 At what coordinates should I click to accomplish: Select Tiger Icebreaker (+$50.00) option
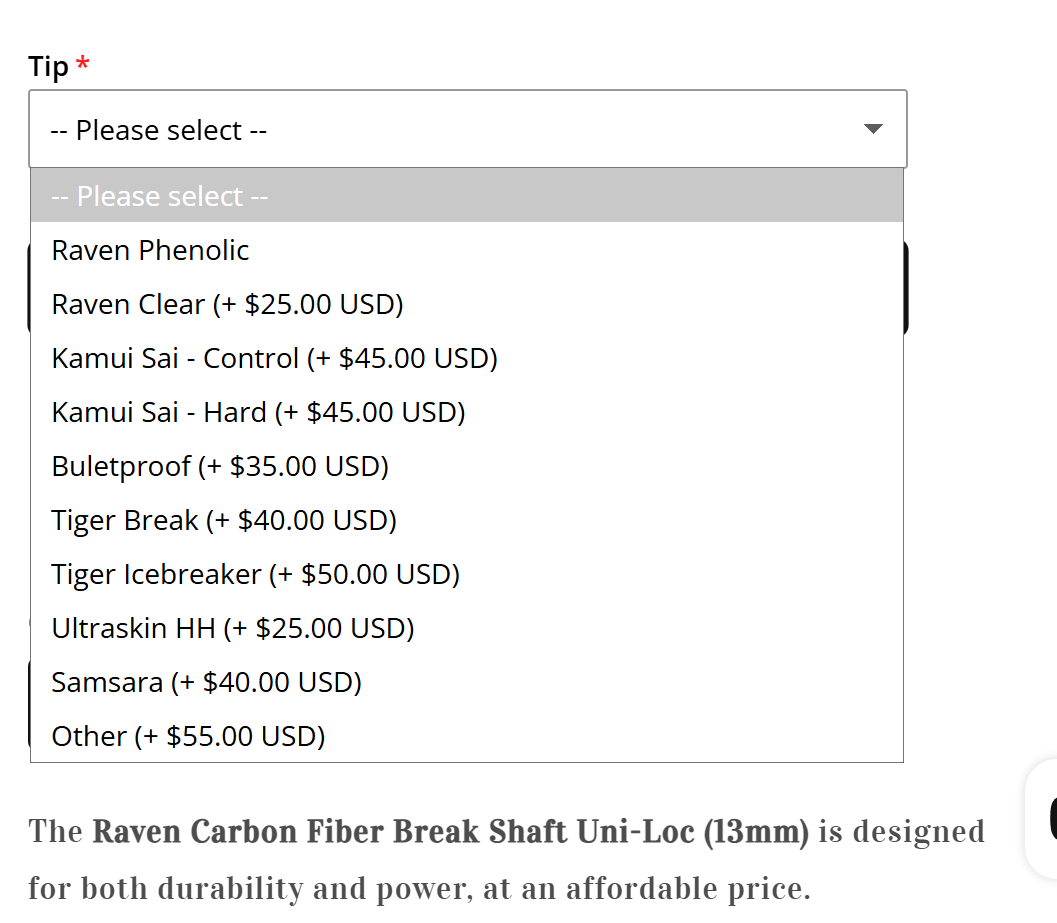point(255,574)
